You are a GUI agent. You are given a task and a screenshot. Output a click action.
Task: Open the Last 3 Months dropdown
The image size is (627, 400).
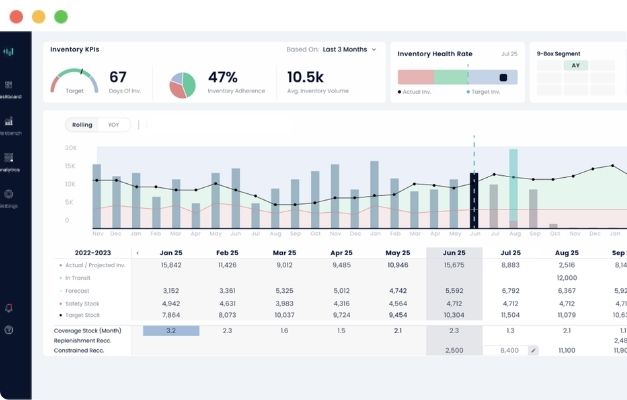click(x=349, y=50)
